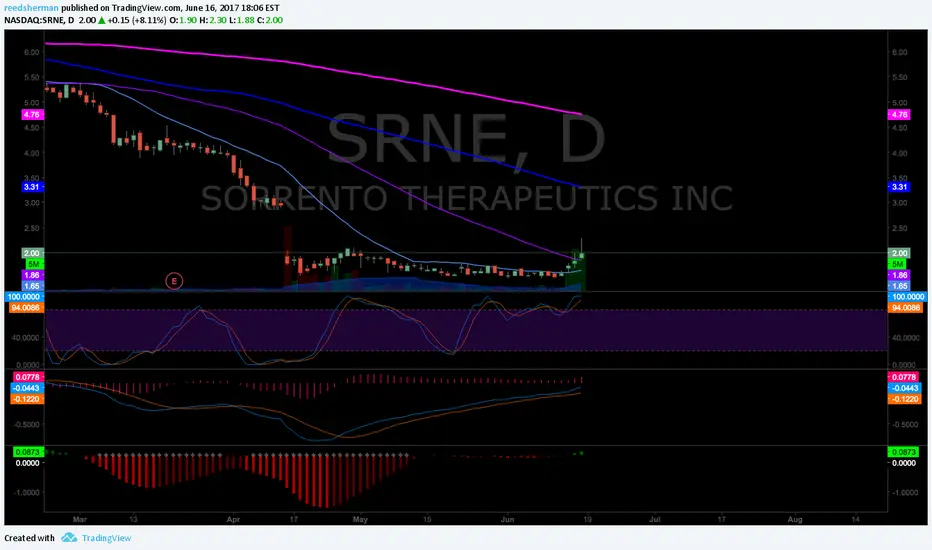
Task: Click the earnings E marker on chart
Action: pos(174,281)
